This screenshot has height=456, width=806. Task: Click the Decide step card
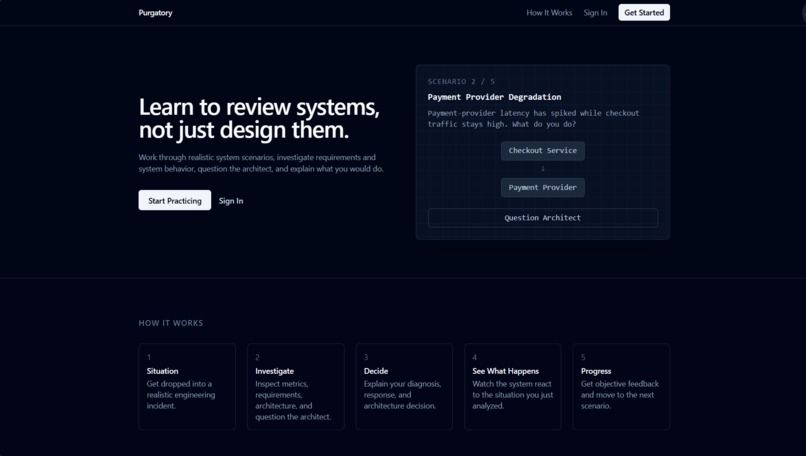pyautogui.click(x=404, y=387)
